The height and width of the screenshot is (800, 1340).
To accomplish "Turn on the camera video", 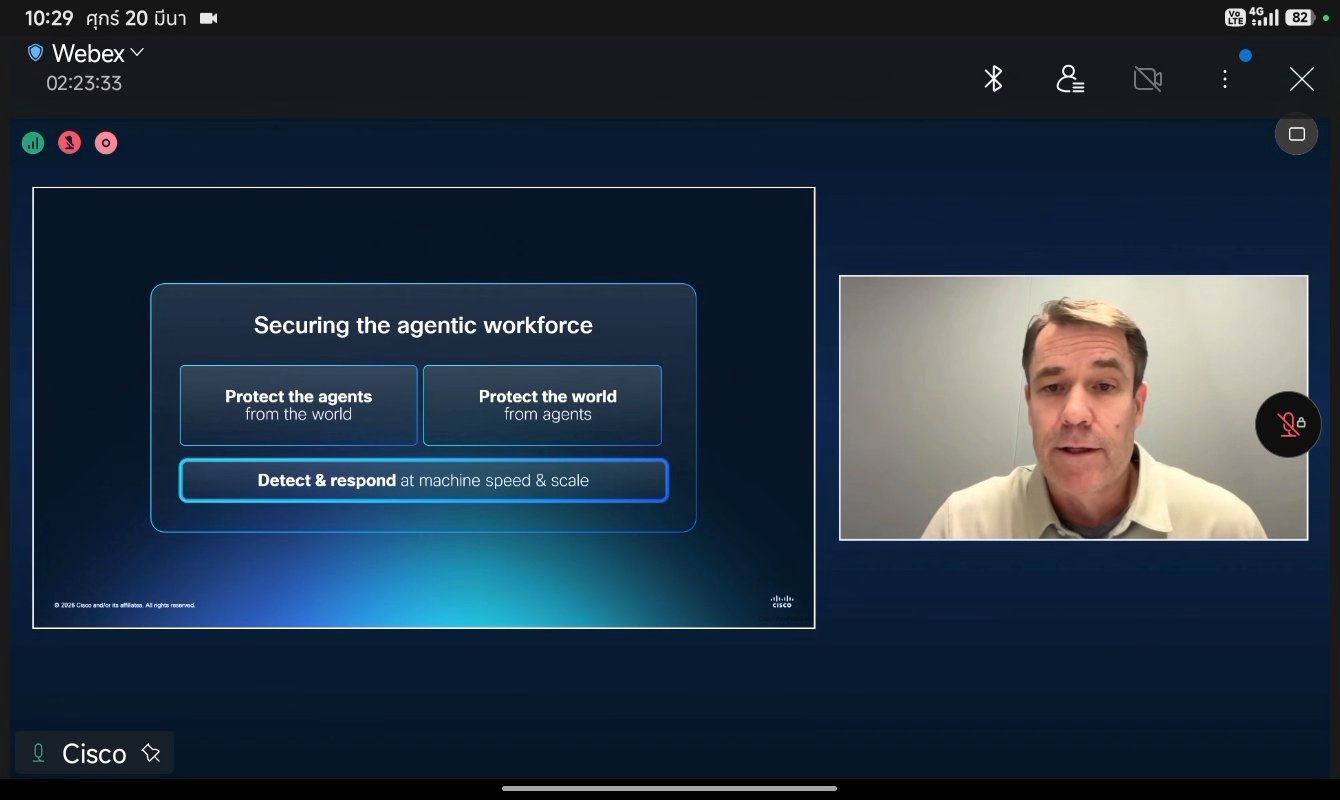I will pos(1147,79).
